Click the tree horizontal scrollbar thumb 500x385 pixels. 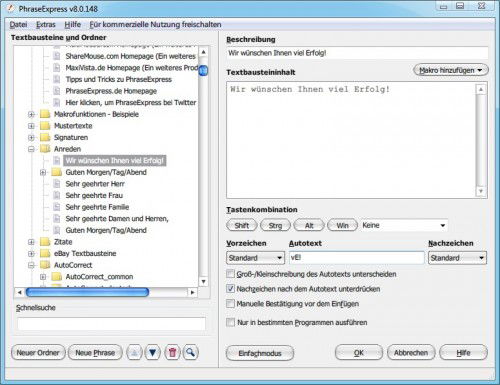point(87,292)
